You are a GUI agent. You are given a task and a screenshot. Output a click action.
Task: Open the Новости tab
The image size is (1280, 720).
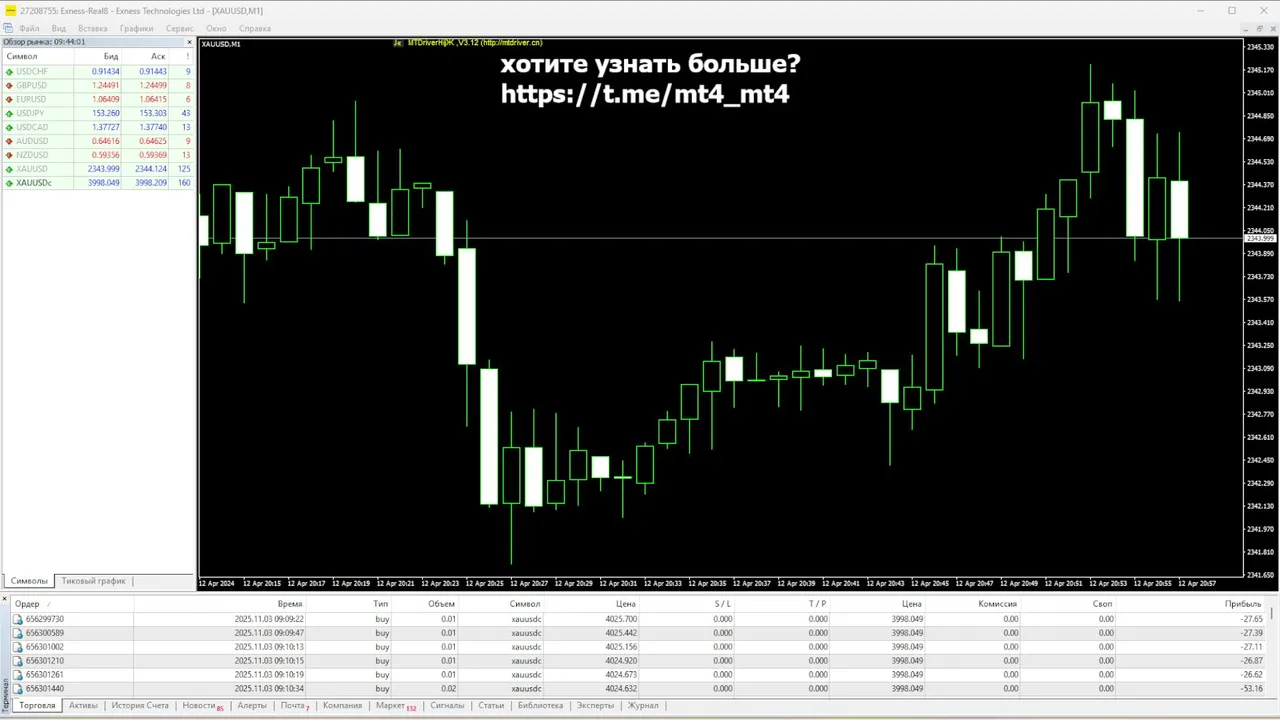(x=203, y=706)
